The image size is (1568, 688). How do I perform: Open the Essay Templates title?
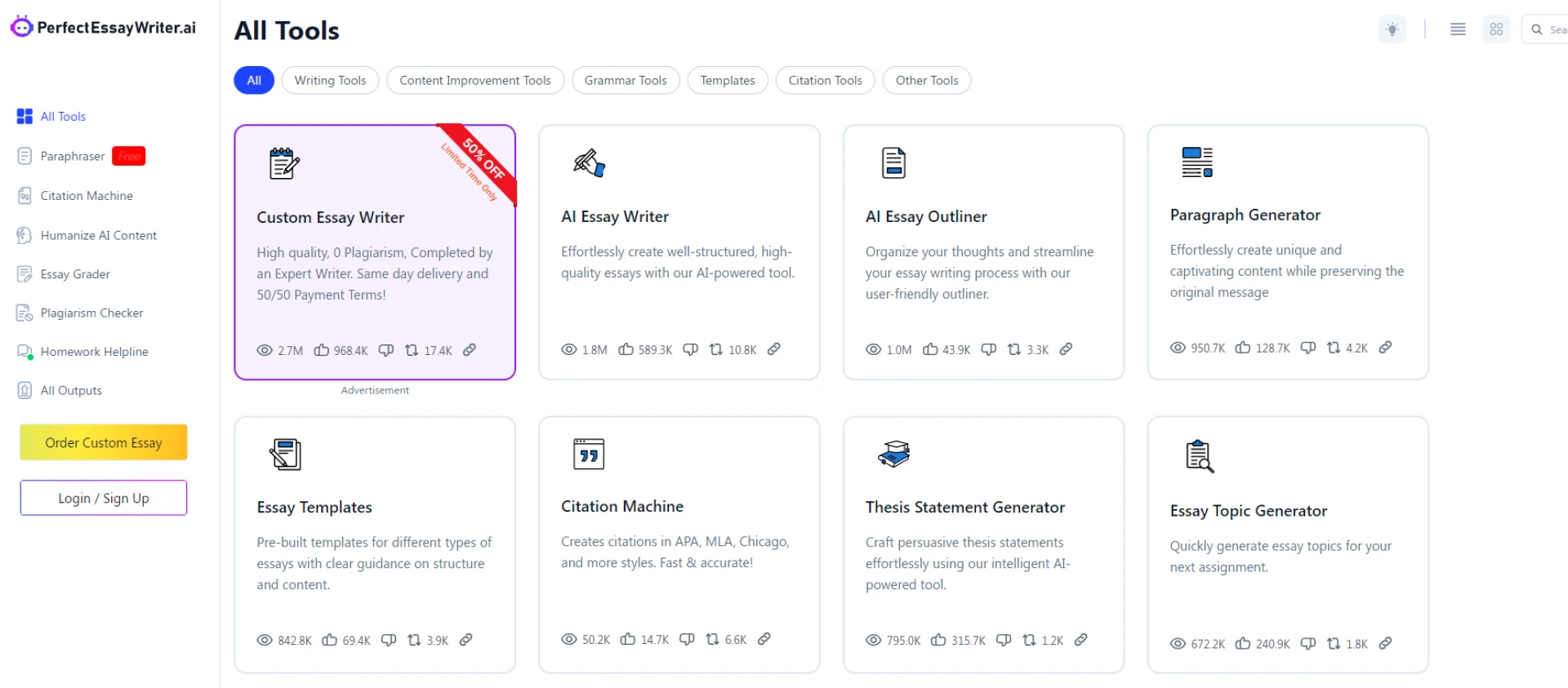(314, 507)
